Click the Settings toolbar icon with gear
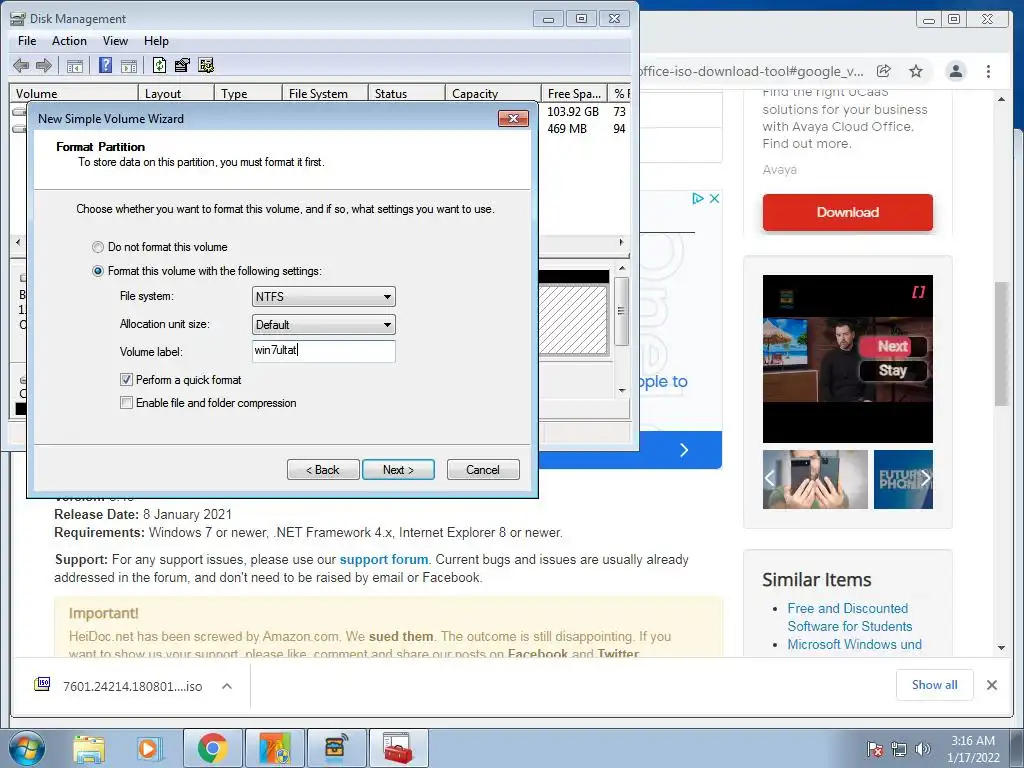Screen dimensions: 1024x768 [x=206, y=65]
